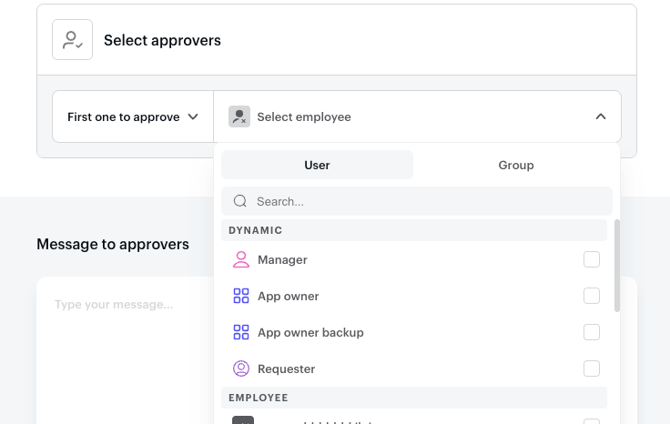Viewport: 670px width, 424px height.
Task: Click the App owner grid icon
Action: (x=241, y=296)
